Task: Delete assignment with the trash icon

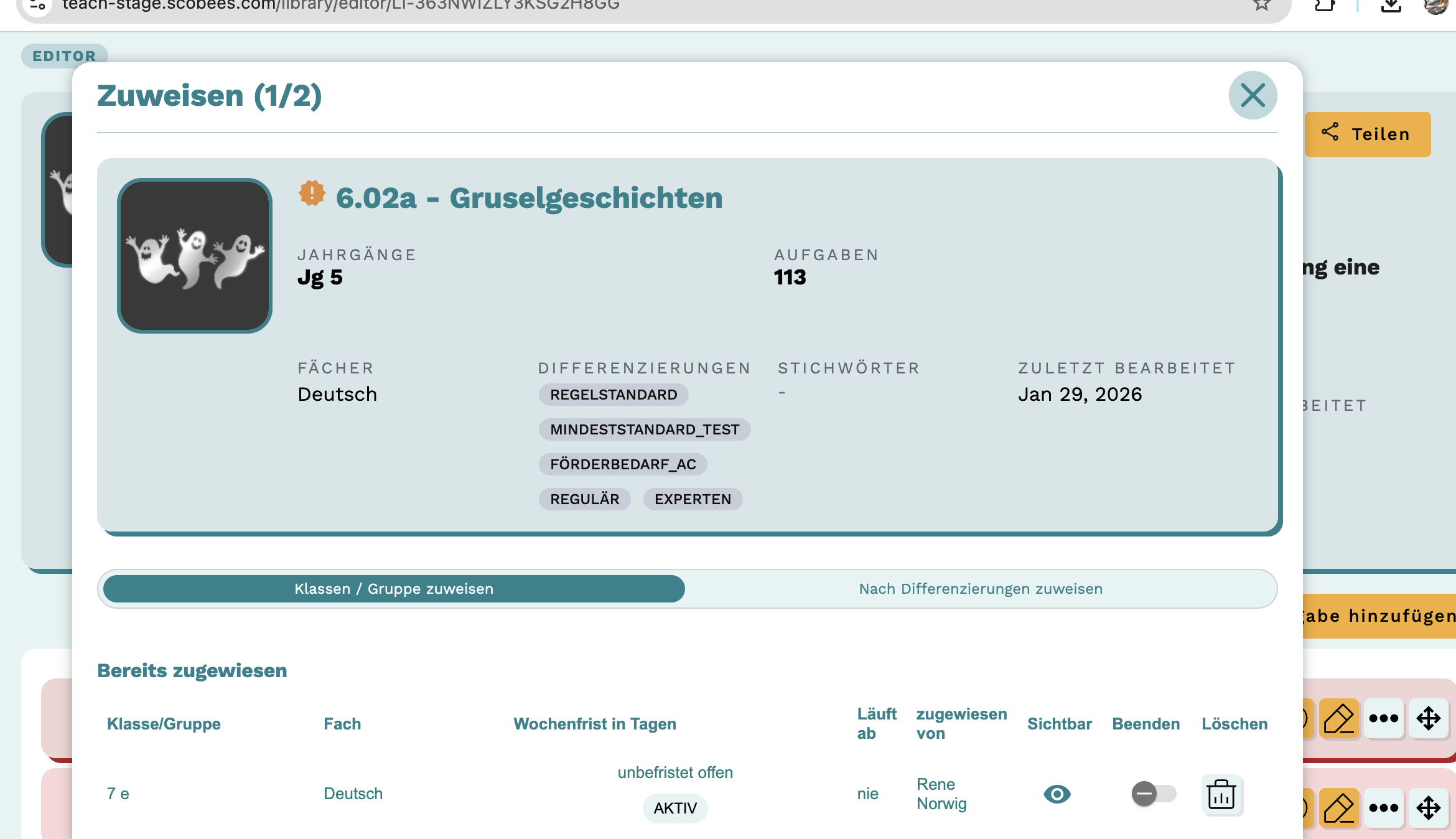Action: coord(1221,795)
